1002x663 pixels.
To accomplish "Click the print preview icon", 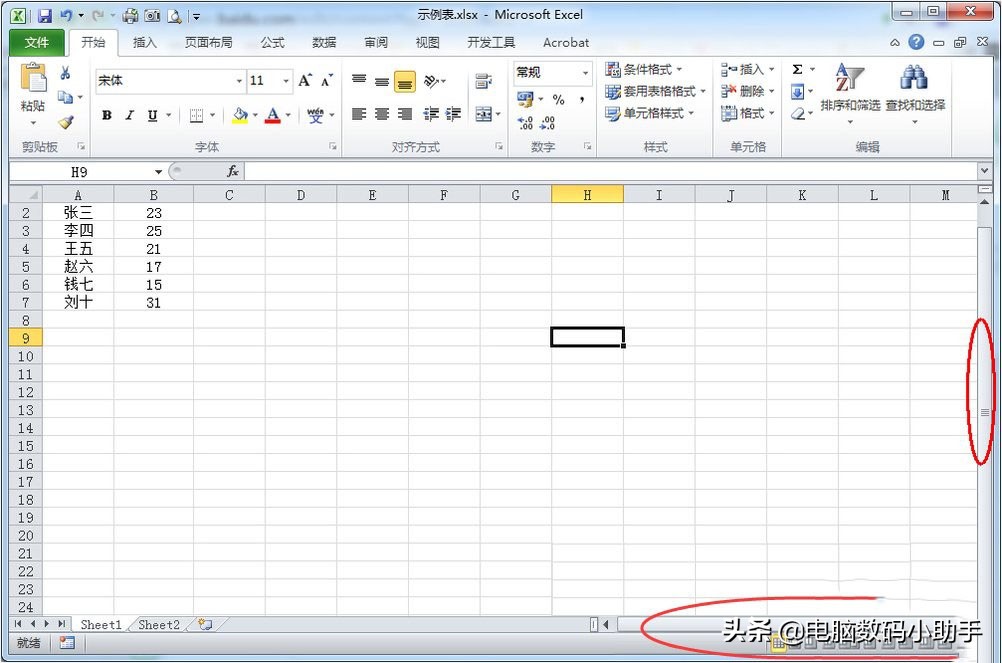I will coord(174,16).
